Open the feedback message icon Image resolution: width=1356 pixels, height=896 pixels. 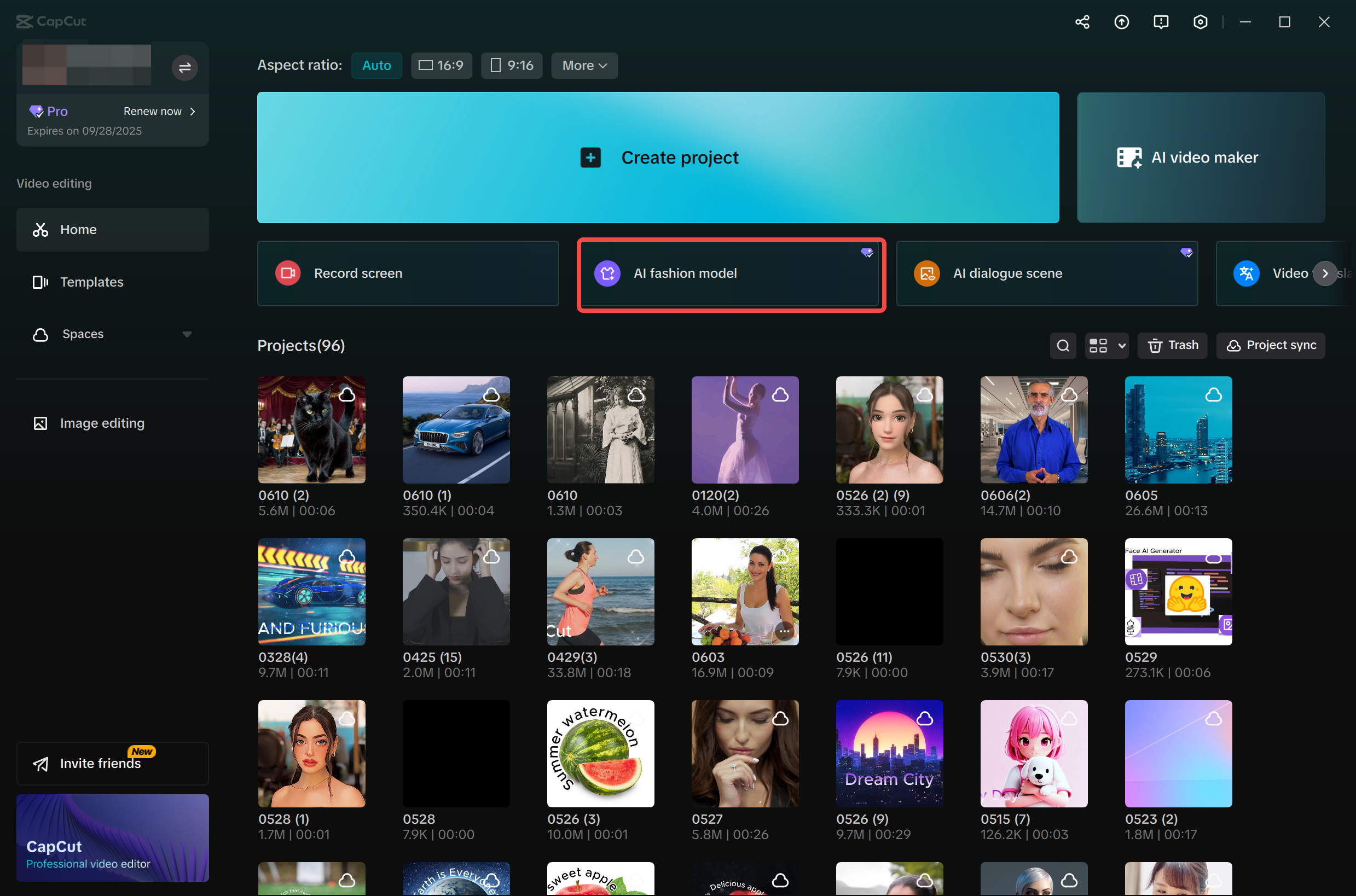pos(1161,22)
